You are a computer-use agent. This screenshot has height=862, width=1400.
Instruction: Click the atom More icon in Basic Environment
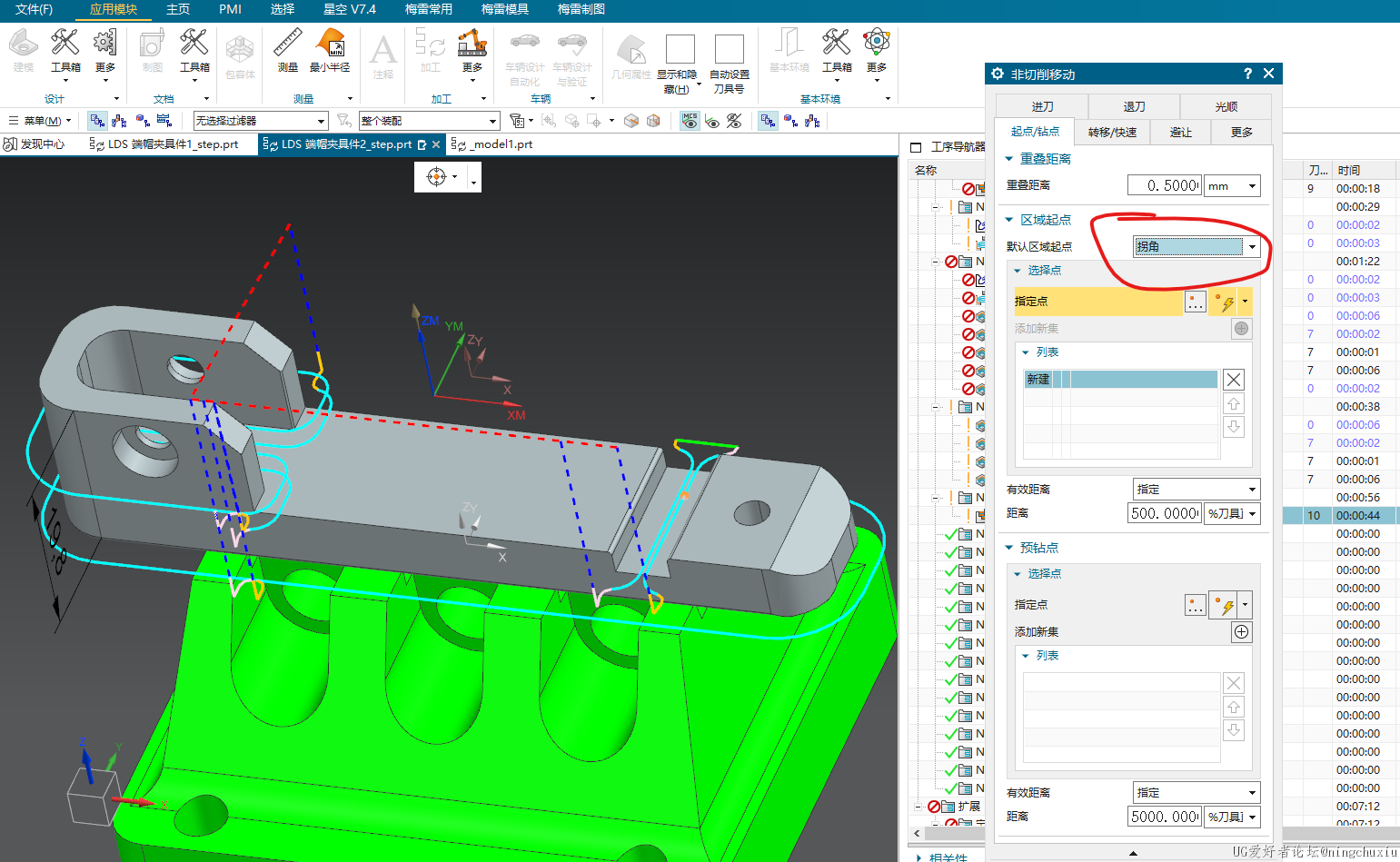tap(876, 42)
